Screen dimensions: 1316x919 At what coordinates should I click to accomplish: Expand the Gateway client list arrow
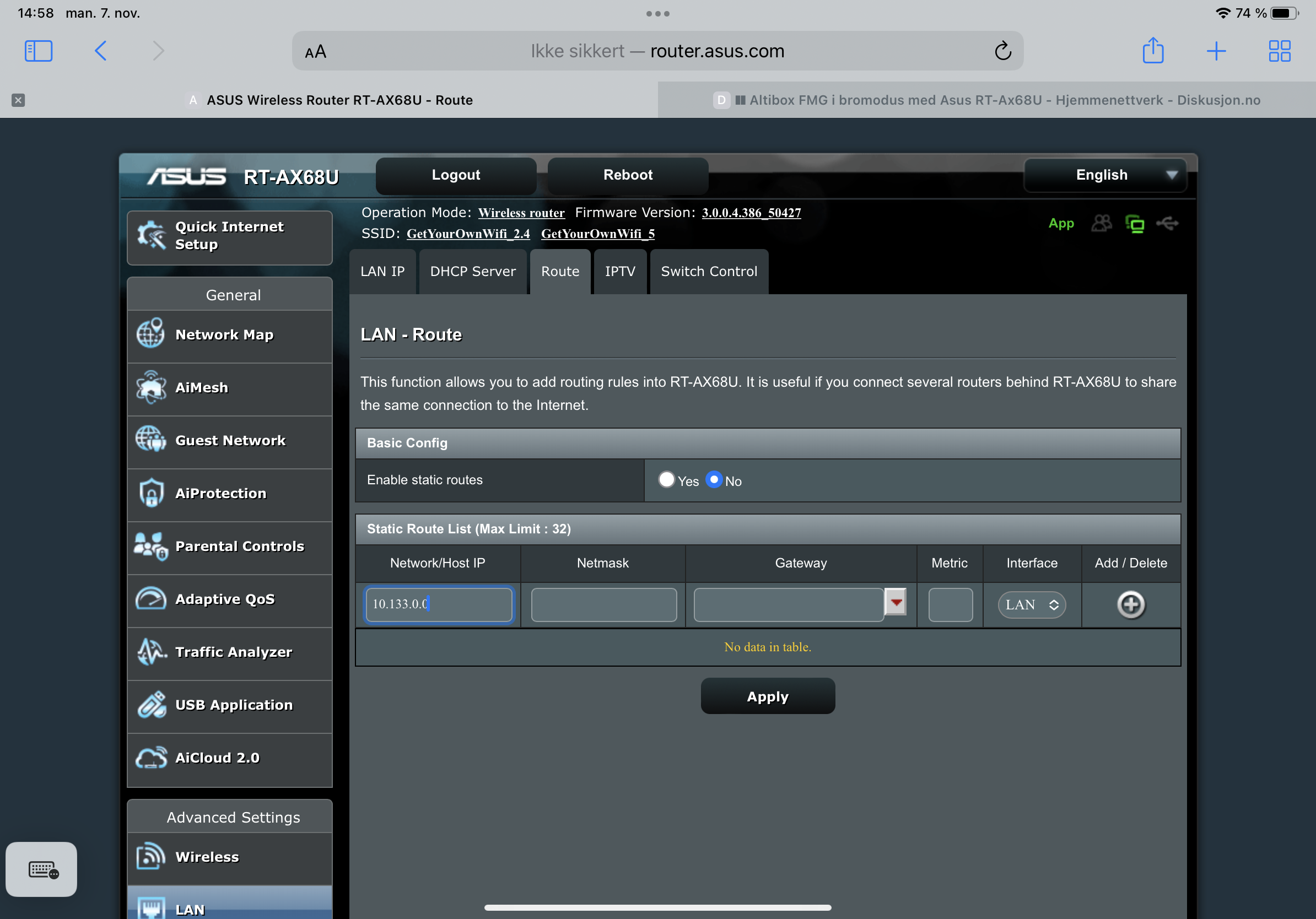tap(896, 602)
